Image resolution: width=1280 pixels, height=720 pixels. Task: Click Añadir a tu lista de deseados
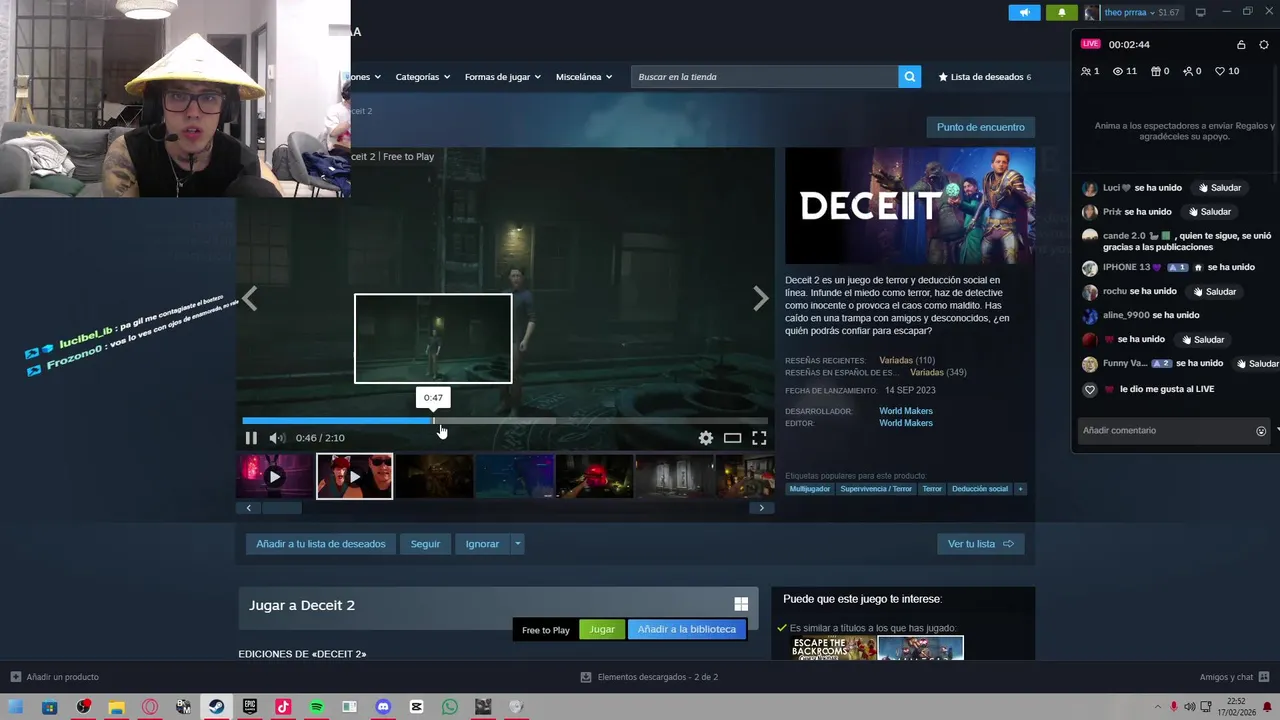pyautogui.click(x=320, y=544)
